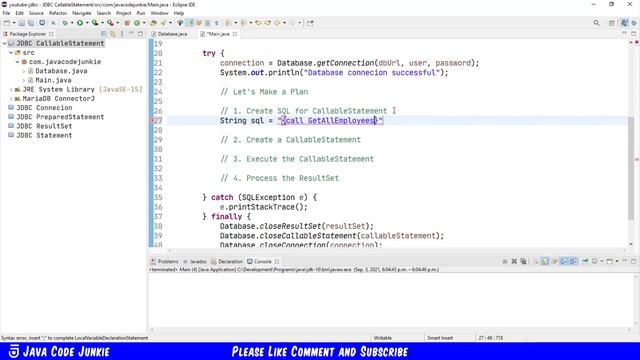Click the Terminate icon in Console

[505, 261]
